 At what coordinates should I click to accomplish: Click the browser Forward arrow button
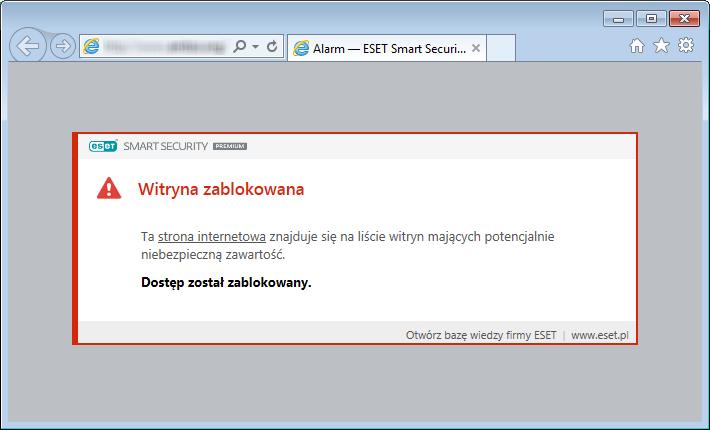tap(62, 46)
